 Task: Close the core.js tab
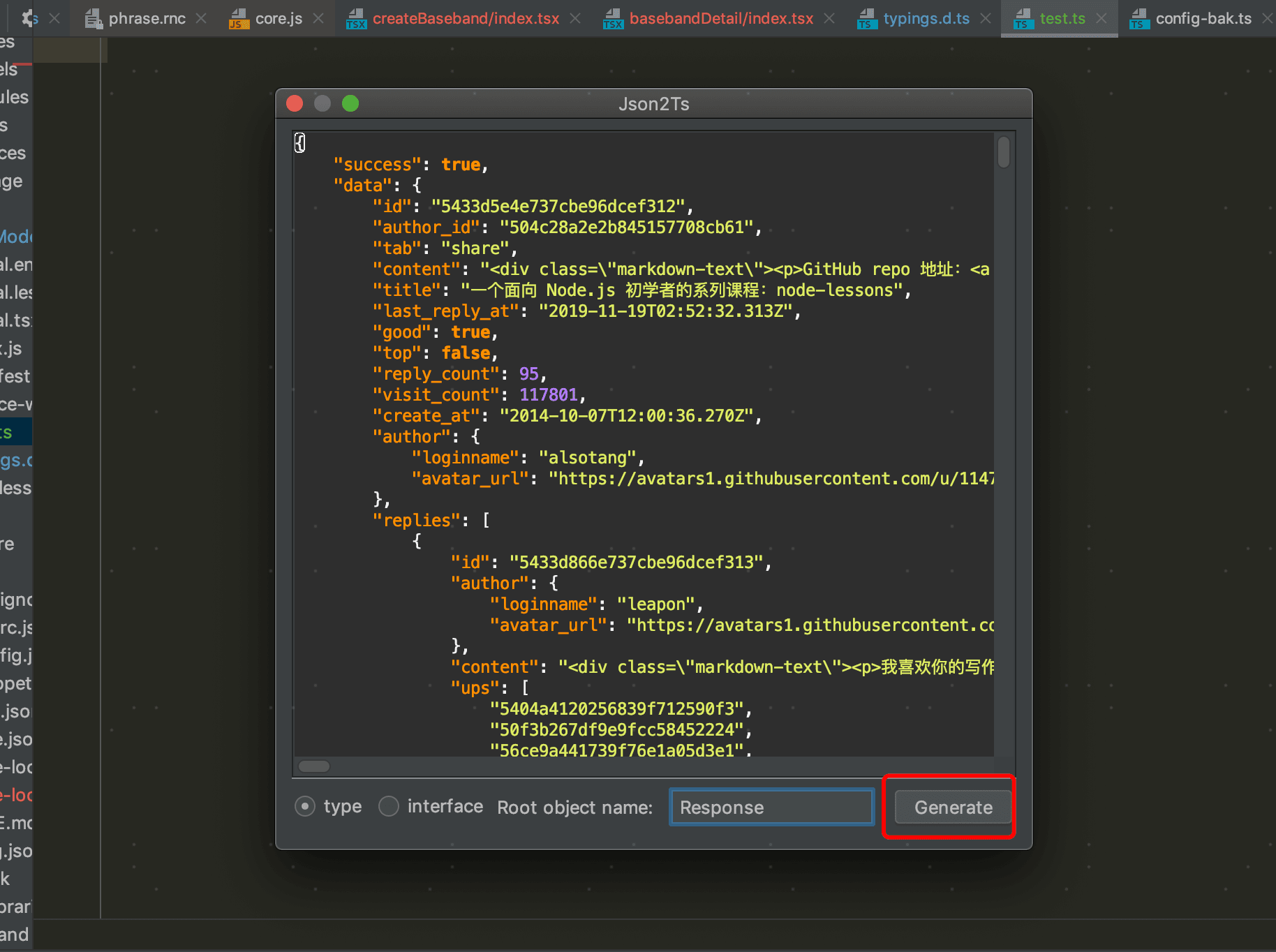point(318,18)
